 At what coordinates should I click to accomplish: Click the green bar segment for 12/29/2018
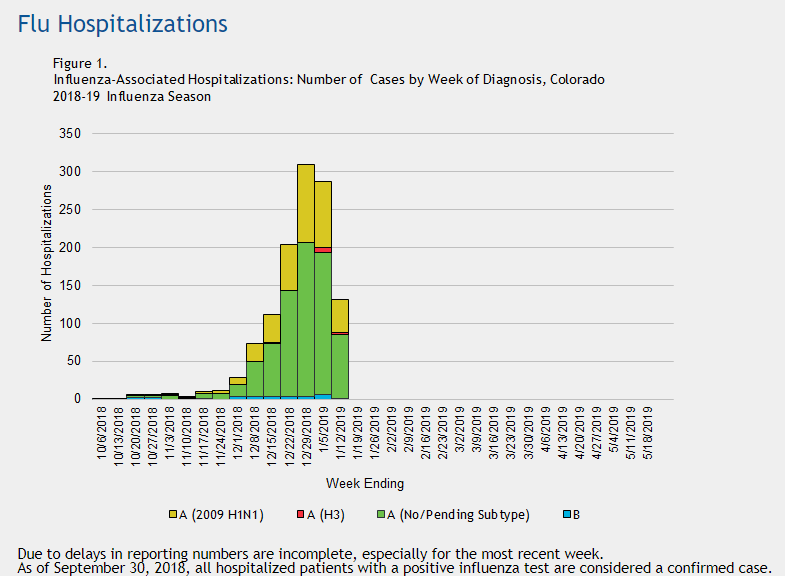tap(306, 318)
